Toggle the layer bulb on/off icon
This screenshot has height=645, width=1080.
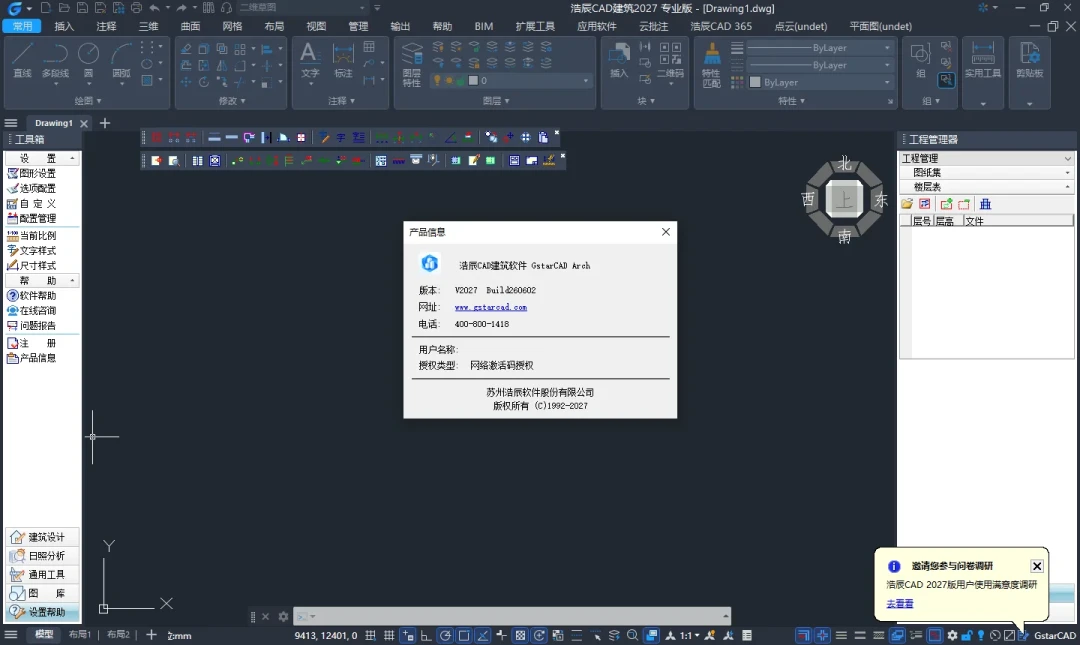[437, 81]
